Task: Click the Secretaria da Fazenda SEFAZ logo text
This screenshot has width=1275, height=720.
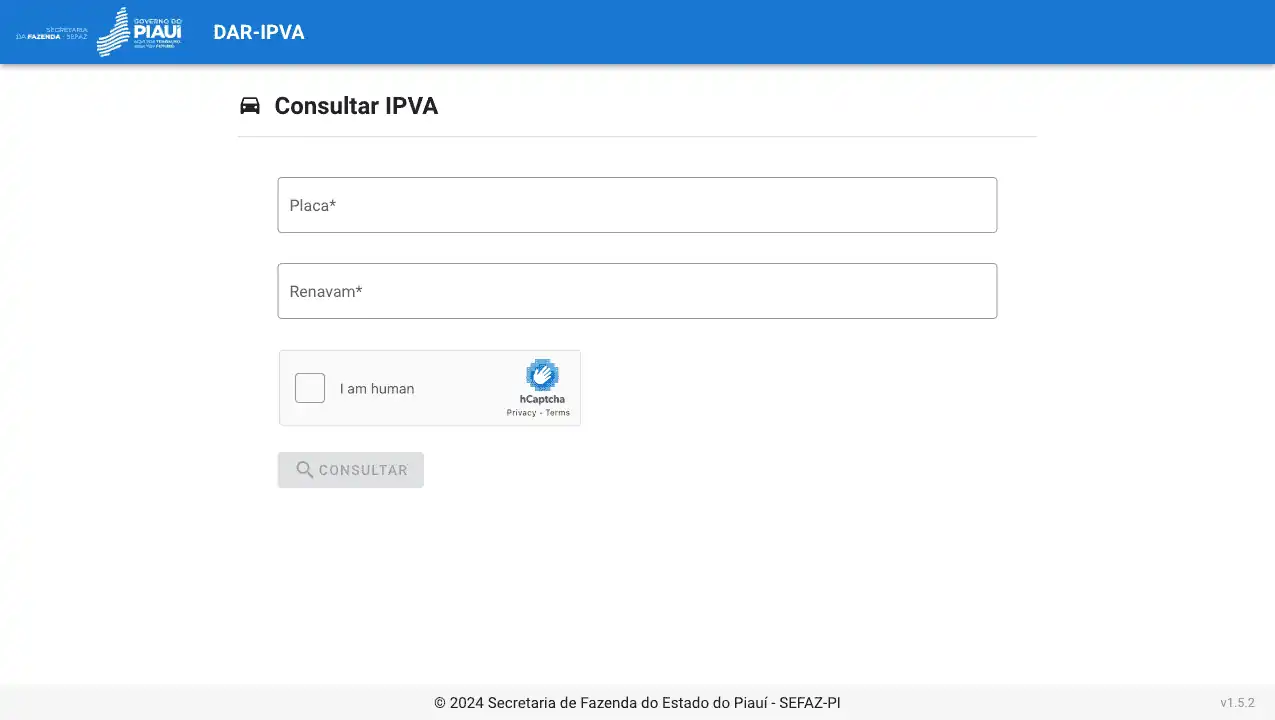Action: tap(52, 33)
